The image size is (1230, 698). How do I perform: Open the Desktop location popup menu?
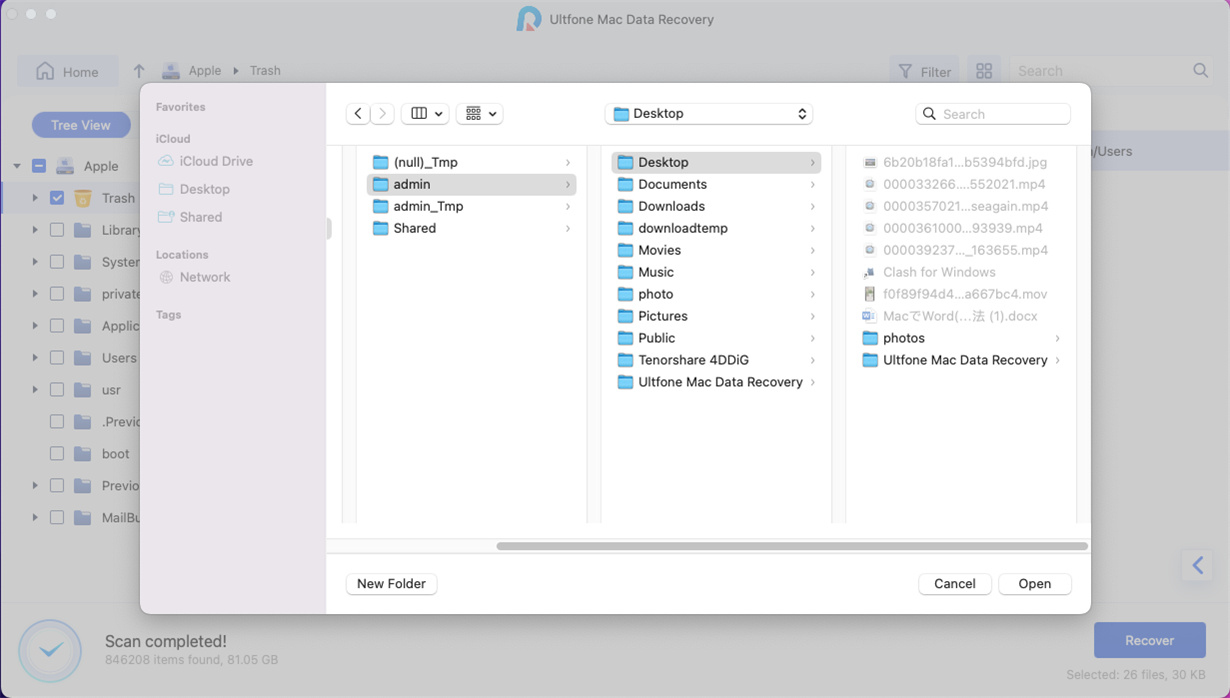click(709, 114)
